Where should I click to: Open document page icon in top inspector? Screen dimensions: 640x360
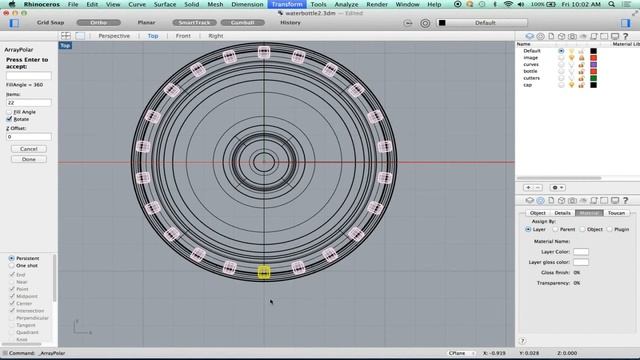point(551,36)
